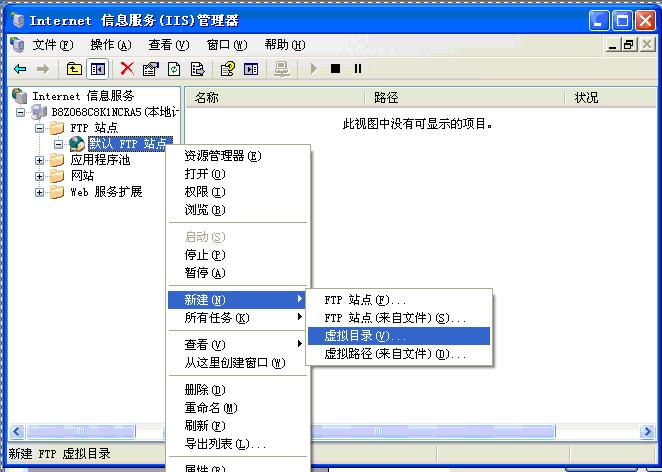Select Internet 信息服务 root tree item

coord(82,96)
